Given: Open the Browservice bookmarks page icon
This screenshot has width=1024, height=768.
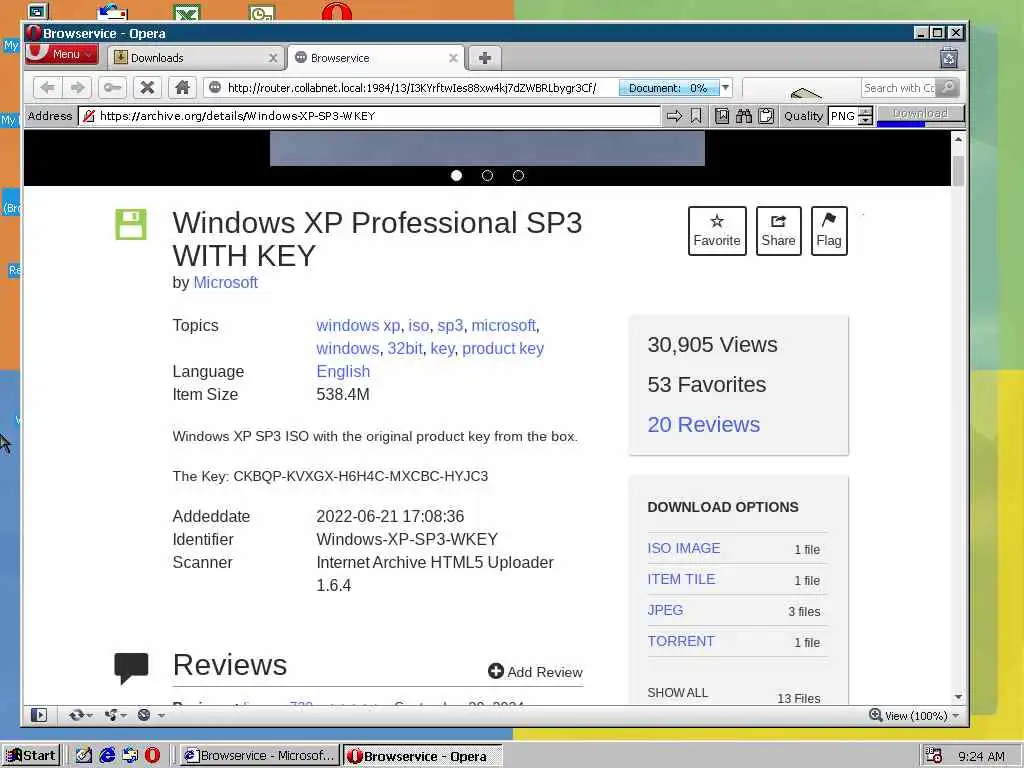Looking at the screenshot, I should coord(722,116).
